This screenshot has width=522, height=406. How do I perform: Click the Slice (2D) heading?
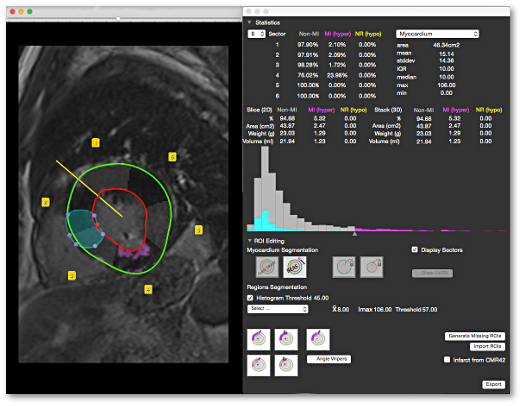pyautogui.click(x=259, y=110)
